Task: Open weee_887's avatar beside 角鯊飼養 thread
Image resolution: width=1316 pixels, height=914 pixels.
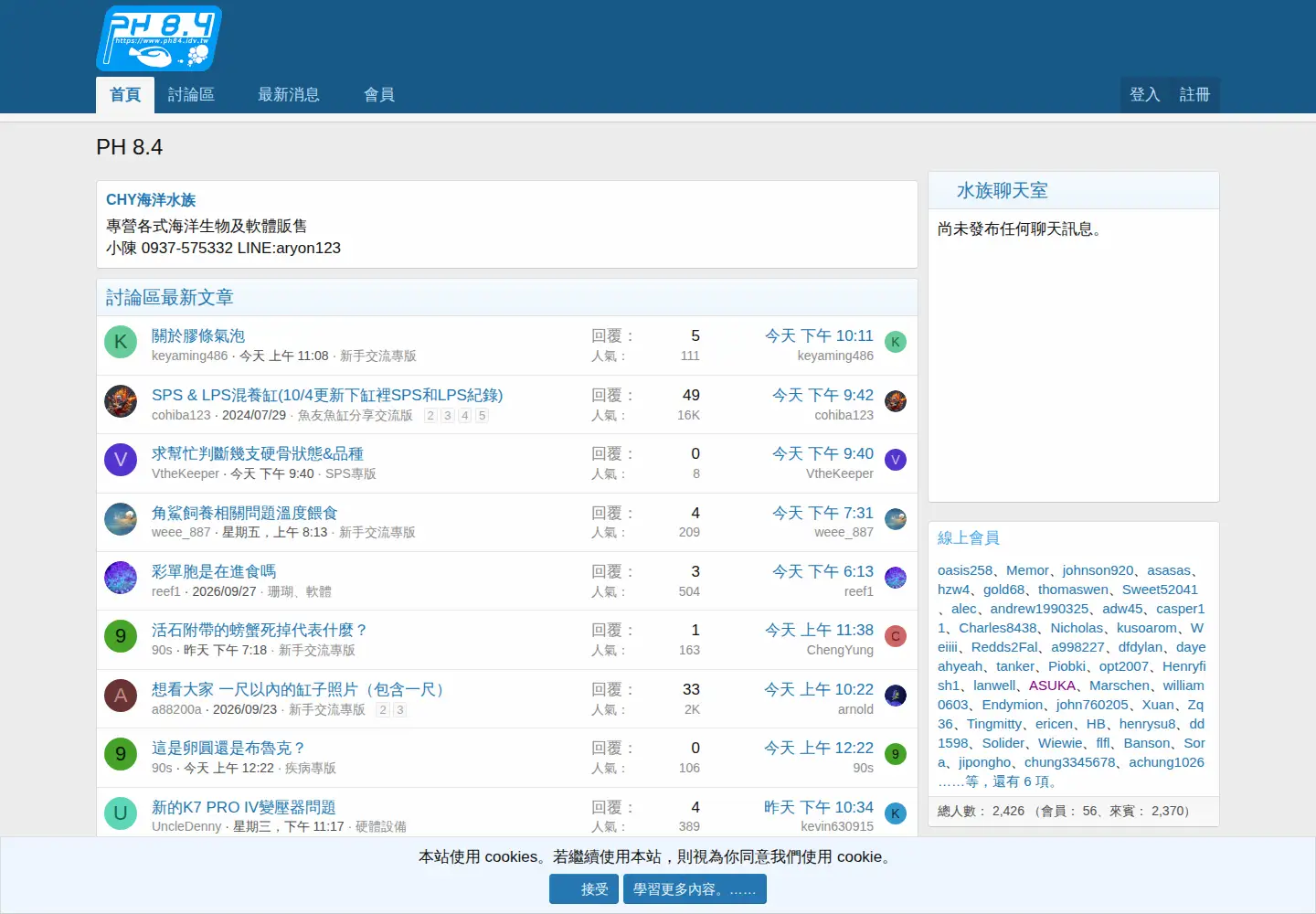Action: click(121, 519)
